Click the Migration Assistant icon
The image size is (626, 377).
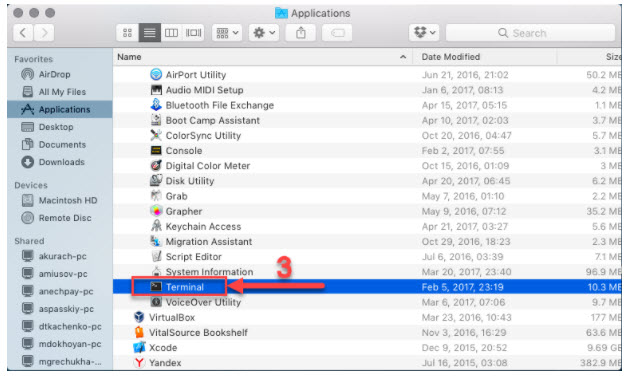click(156, 241)
